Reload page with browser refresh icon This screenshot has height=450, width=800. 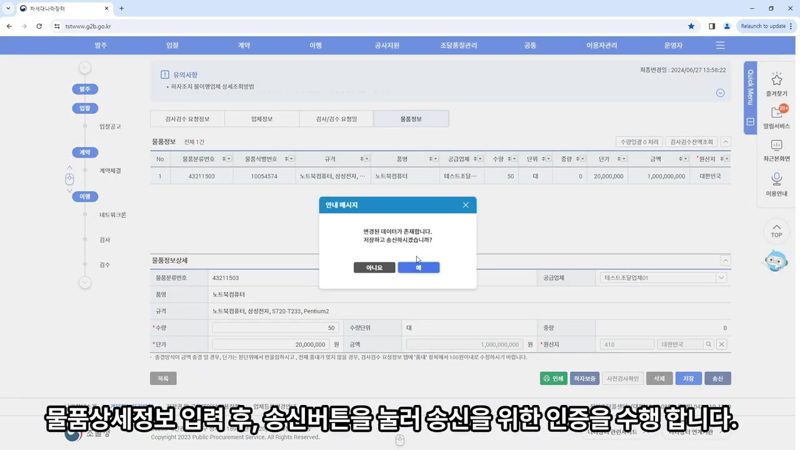[39, 26]
